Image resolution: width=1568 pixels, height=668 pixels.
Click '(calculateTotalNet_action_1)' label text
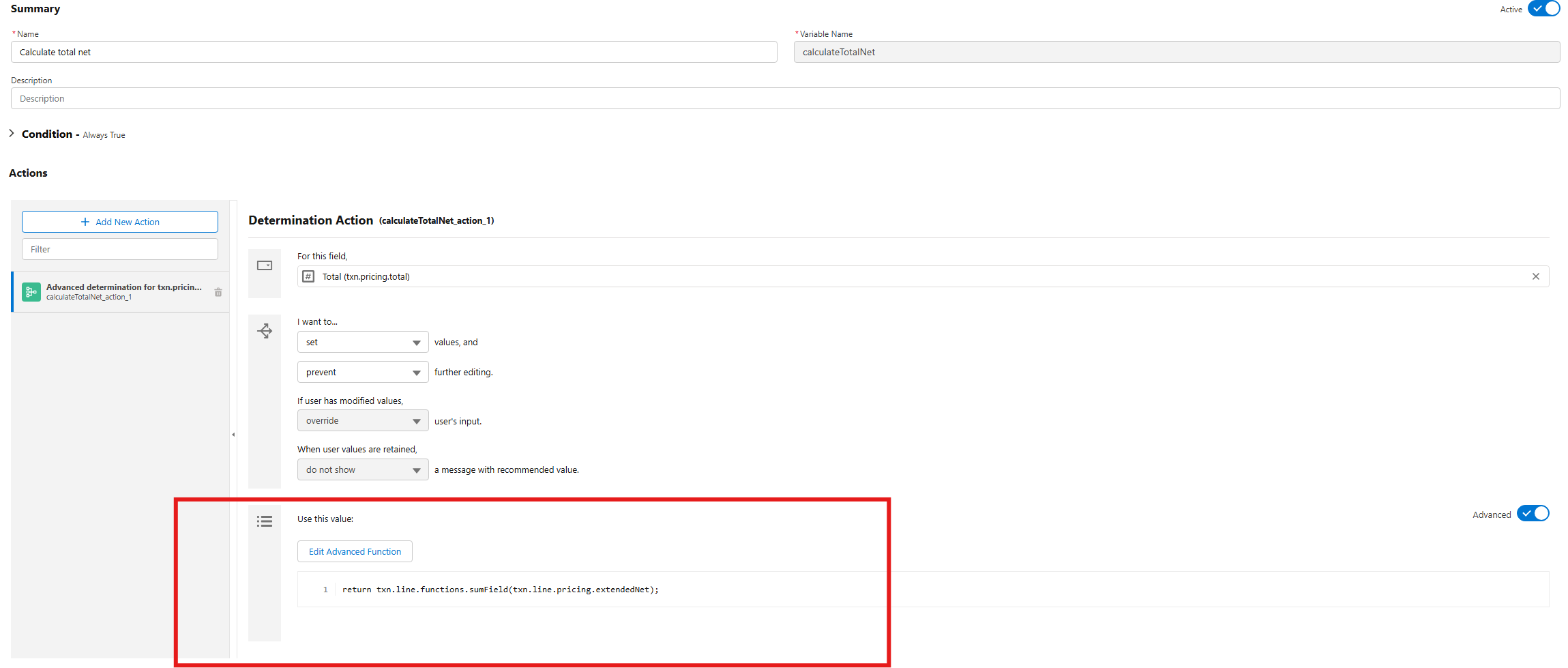point(437,220)
